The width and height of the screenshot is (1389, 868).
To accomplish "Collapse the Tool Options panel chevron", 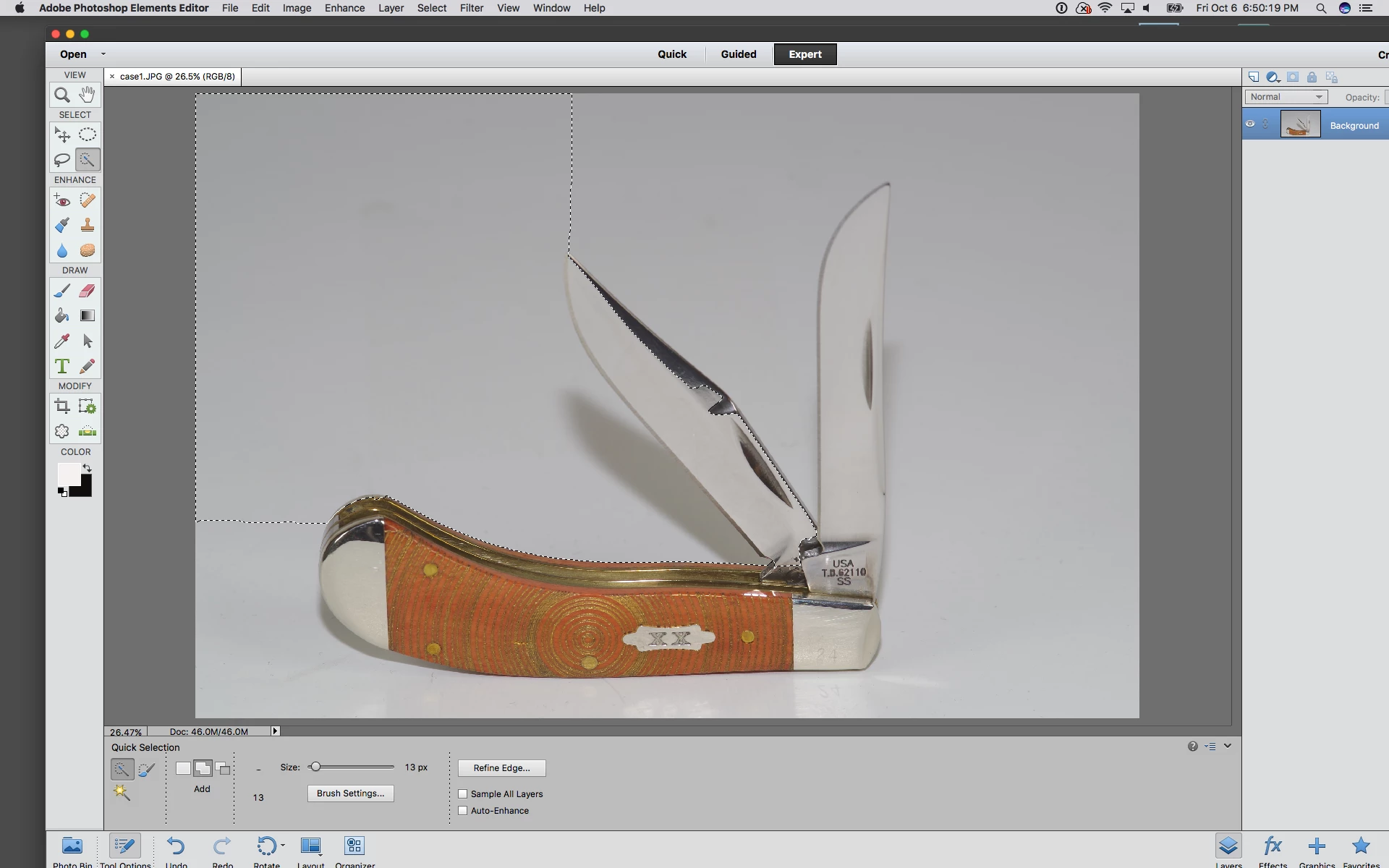I will 1228,746.
